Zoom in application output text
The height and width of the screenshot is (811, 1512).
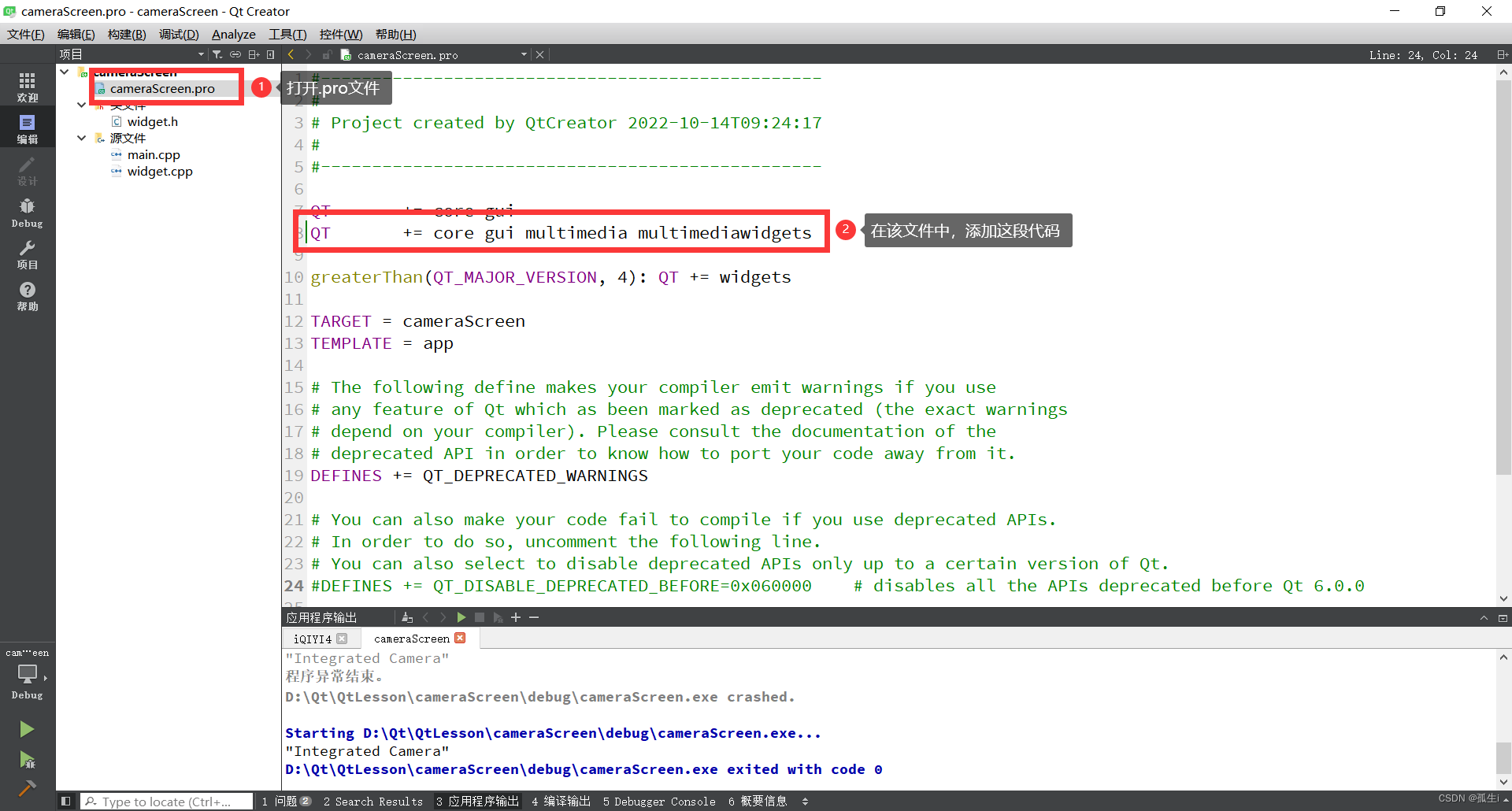[x=516, y=617]
